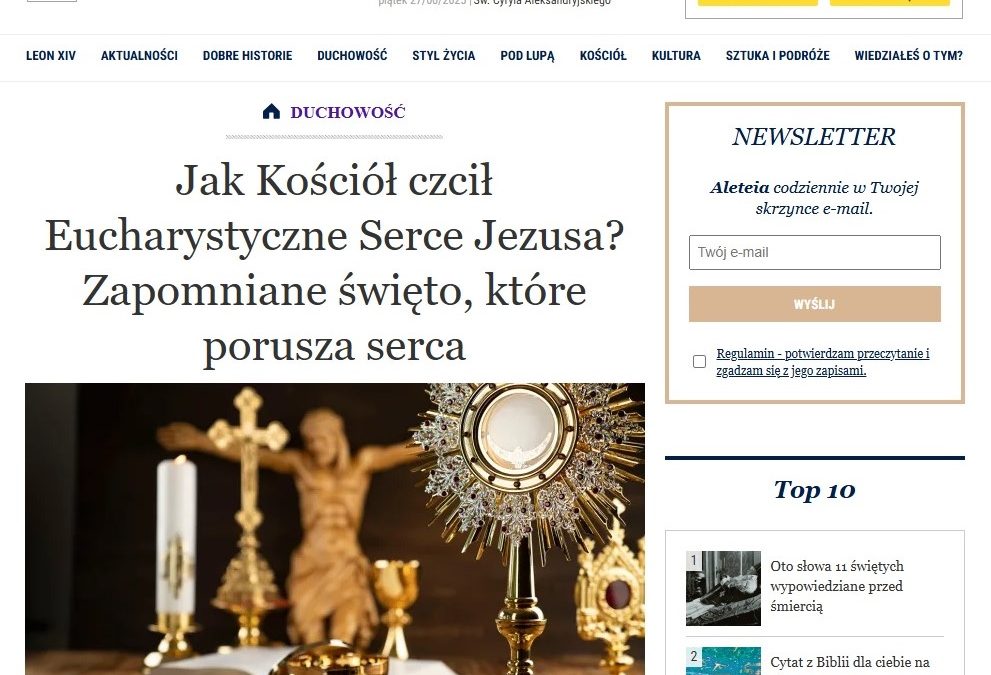The image size is (991, 675).
Task: Submit newsletter with the WYŚLIJ button
Action: 815,304
